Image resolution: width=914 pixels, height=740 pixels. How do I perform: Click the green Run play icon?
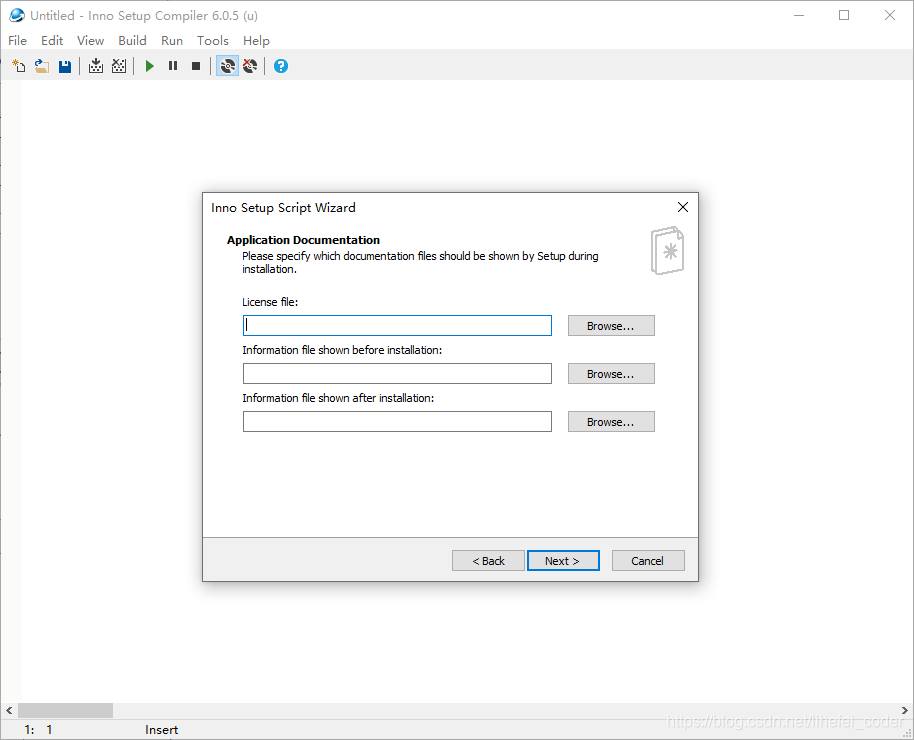tap(150, 66)
